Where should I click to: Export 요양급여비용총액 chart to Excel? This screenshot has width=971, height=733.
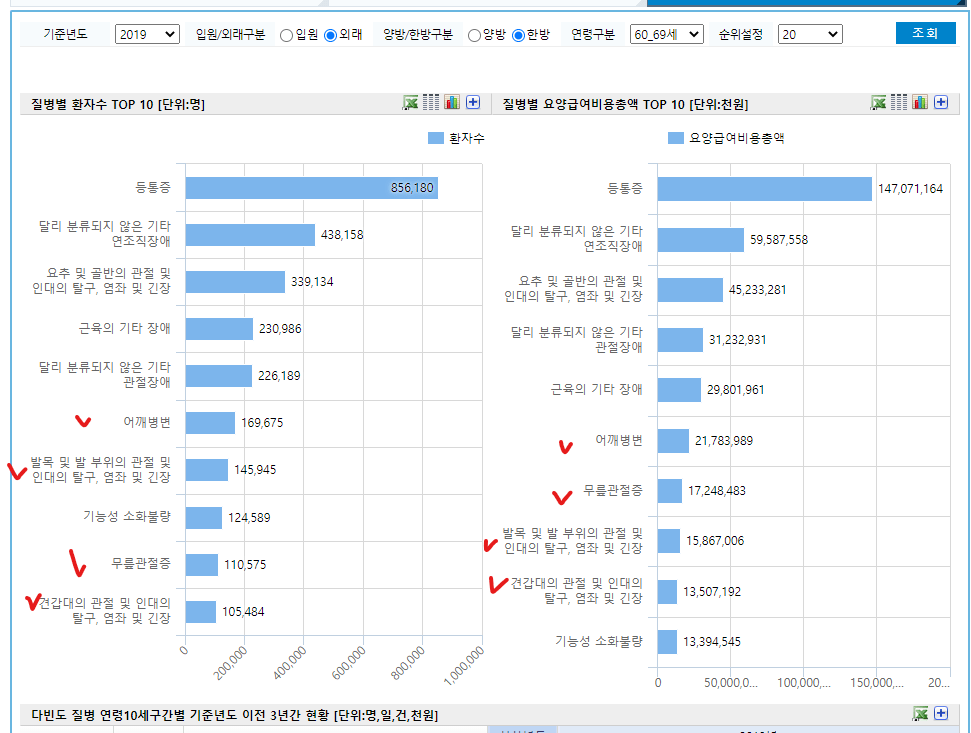tap(877, 101)
